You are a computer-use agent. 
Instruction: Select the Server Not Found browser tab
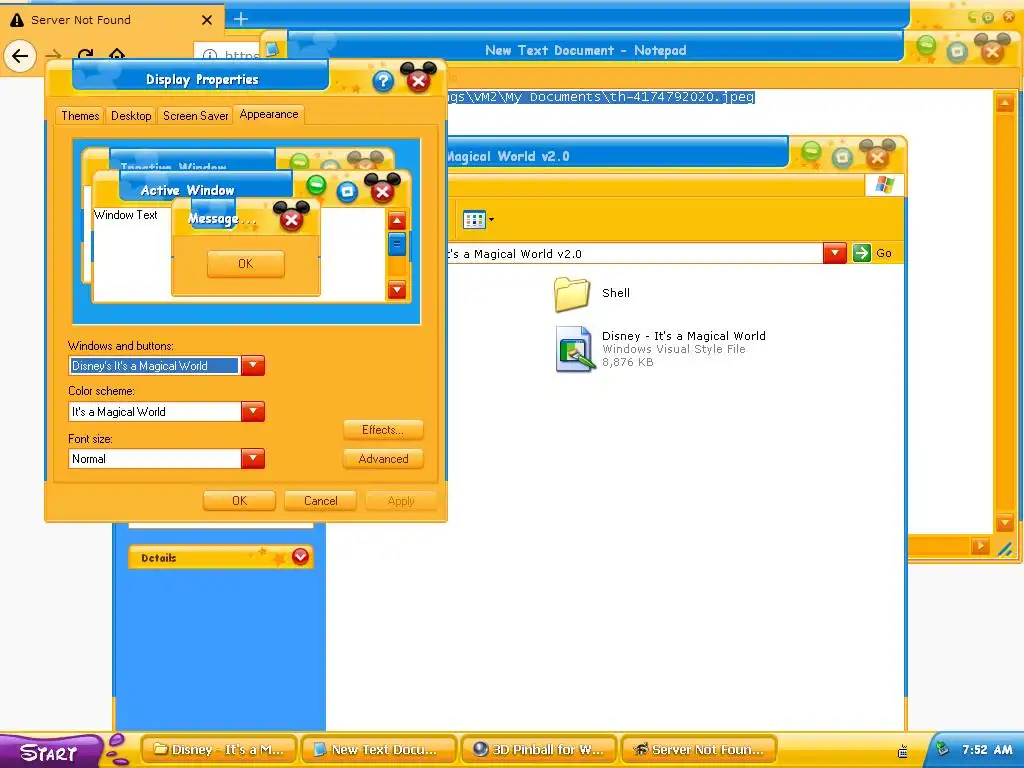(x=111, y=20)
